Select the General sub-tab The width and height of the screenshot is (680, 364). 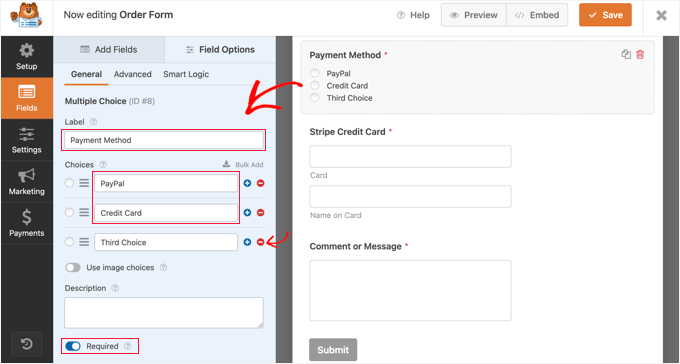(x=86, y=74)
